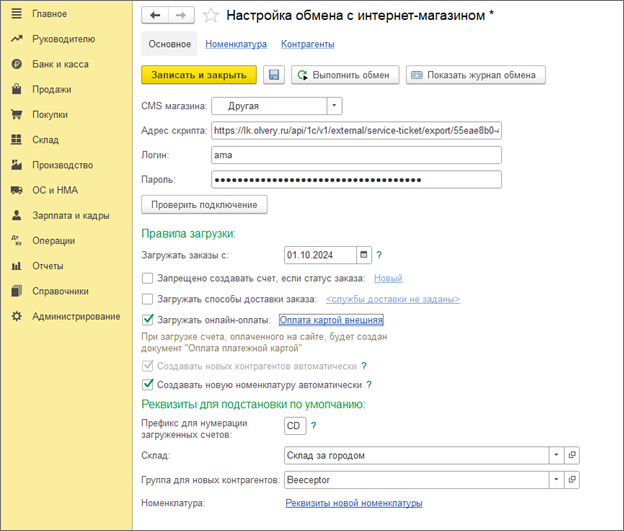
Task: Expand the Склад dropdown list
Action: (556, 455)
